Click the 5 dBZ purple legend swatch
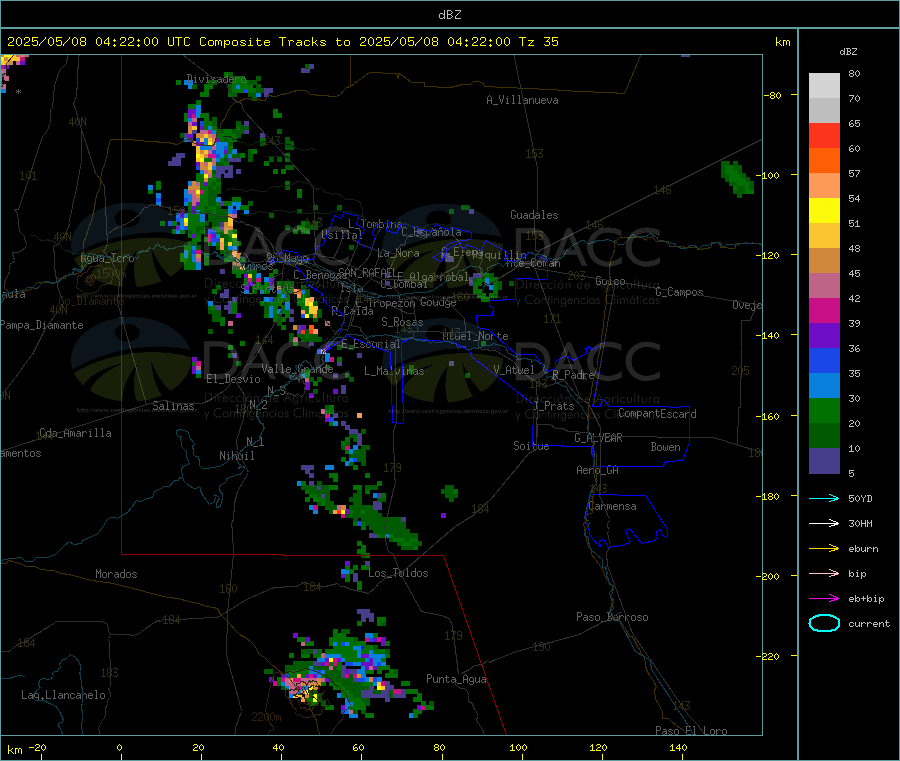This screenshot has width=900, height=761. pos(824,460)
